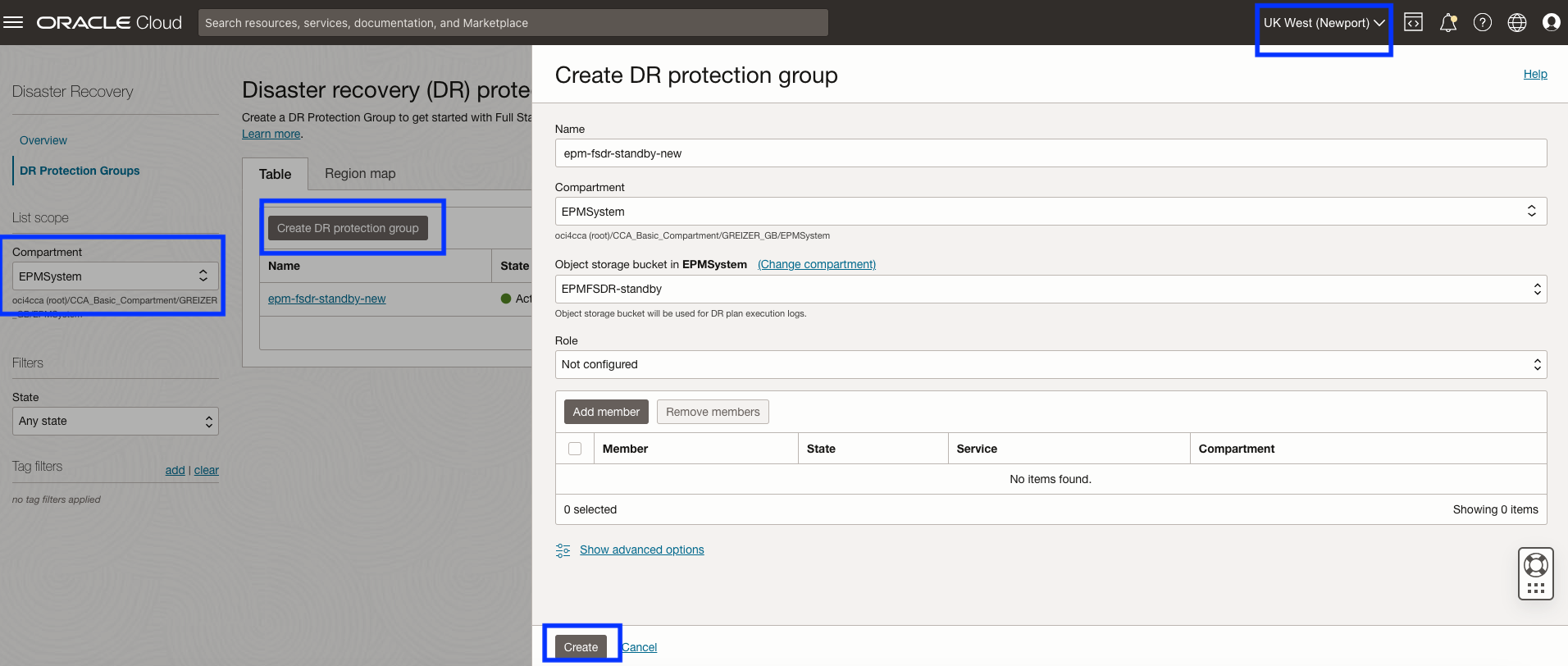This screenshot has width=1568, height=666.
Task: Open the hamburger navigation menu
Action: click(13, 22)
